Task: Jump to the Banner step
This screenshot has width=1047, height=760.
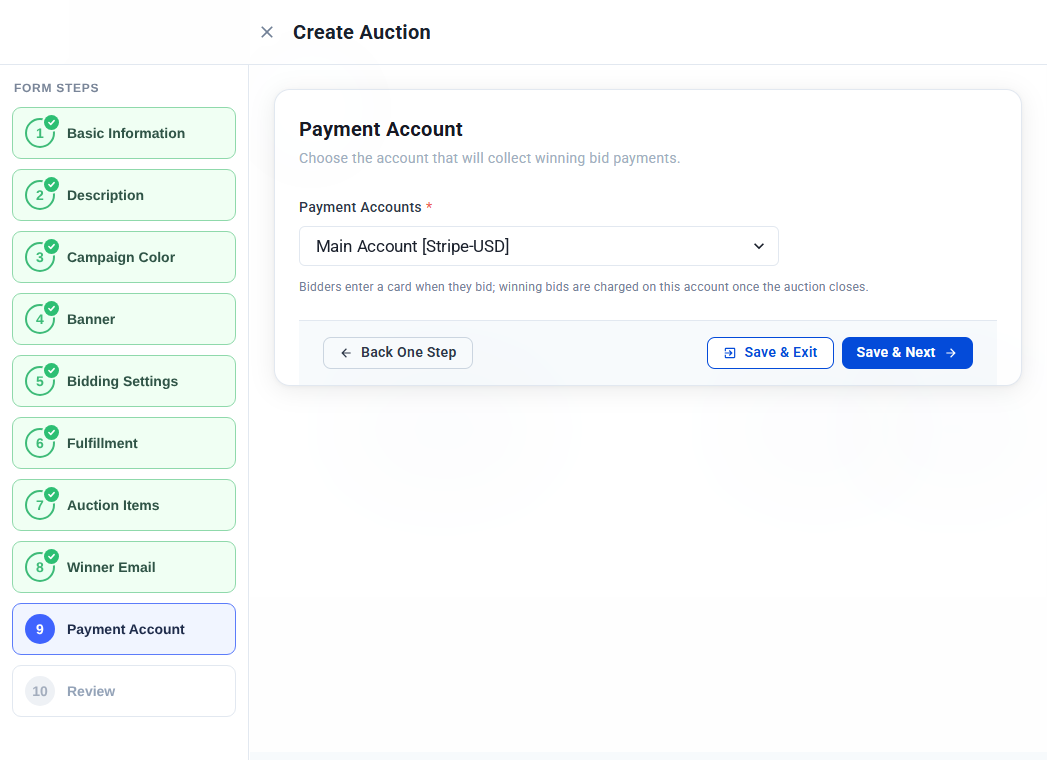Action: (124, 319)
